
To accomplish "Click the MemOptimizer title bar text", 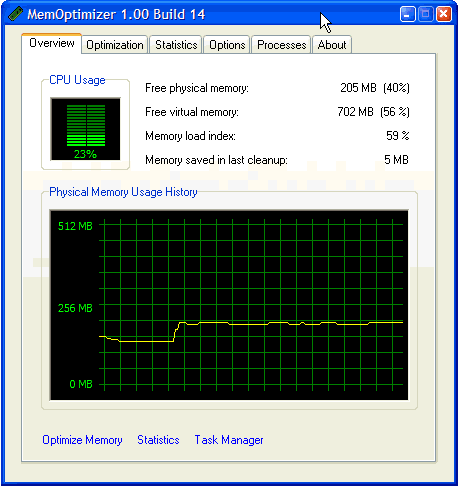I will pyautogui.click(x=116, y=14).
